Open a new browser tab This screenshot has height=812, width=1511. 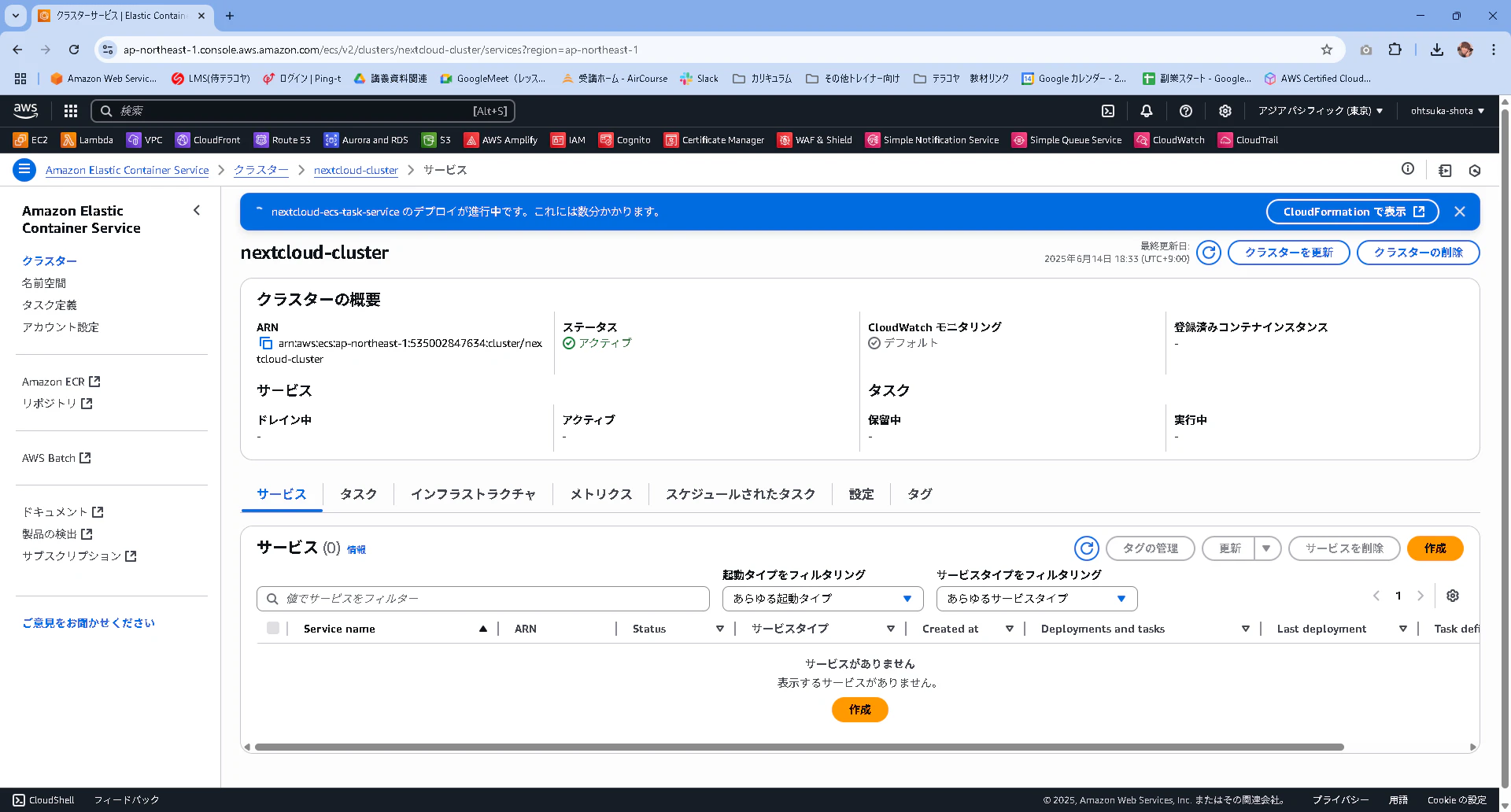[x=230, y=16]
